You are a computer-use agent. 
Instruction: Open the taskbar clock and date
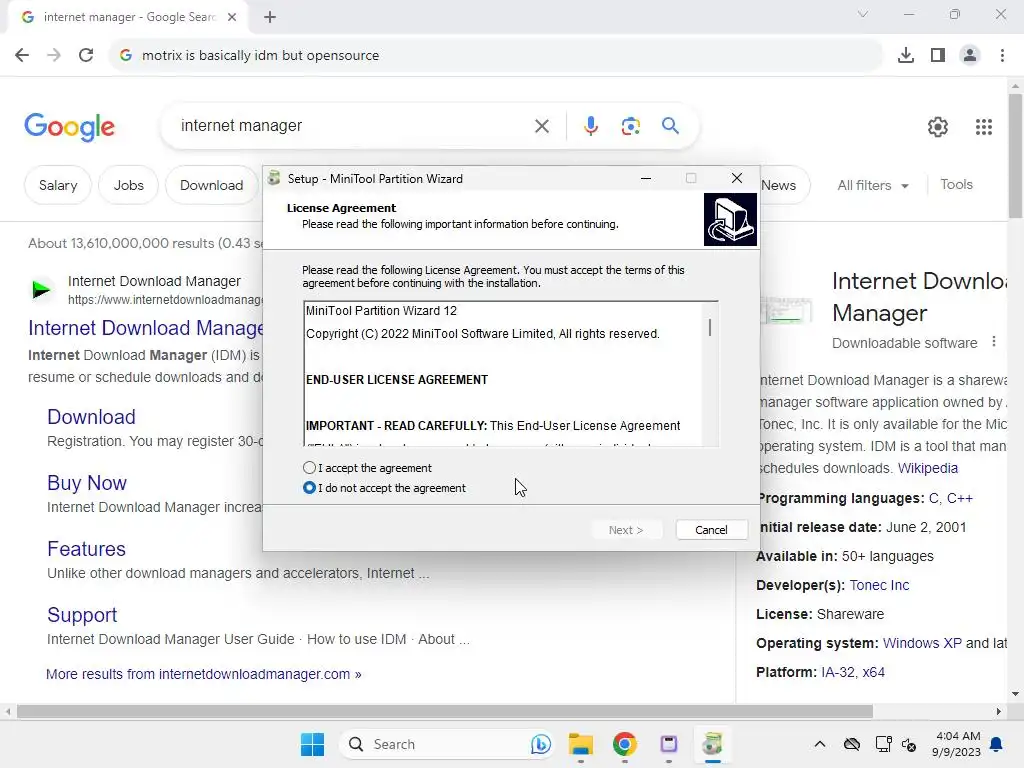pos(957,744)
